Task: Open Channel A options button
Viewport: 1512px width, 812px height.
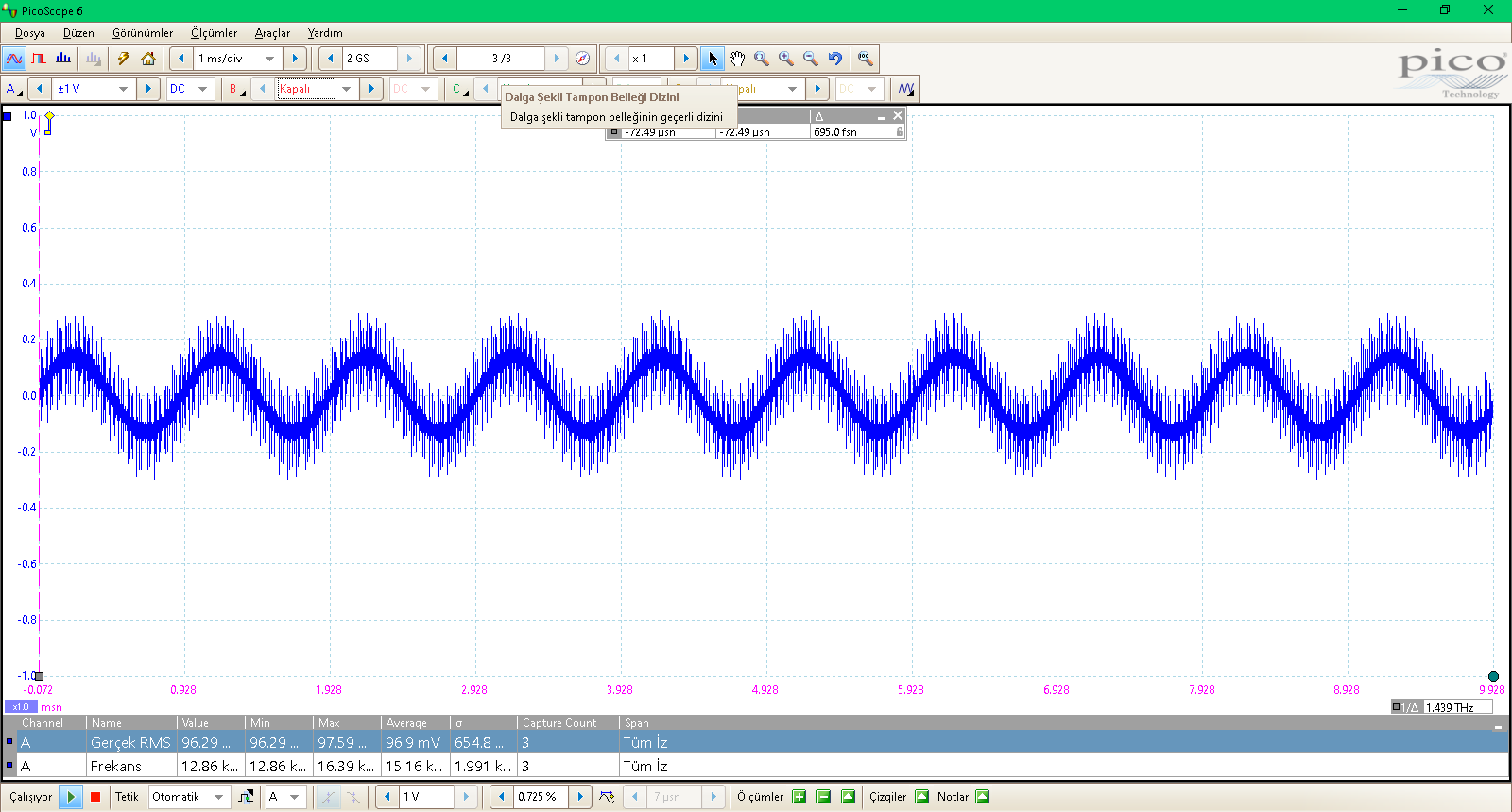Action: coord(13,89)
